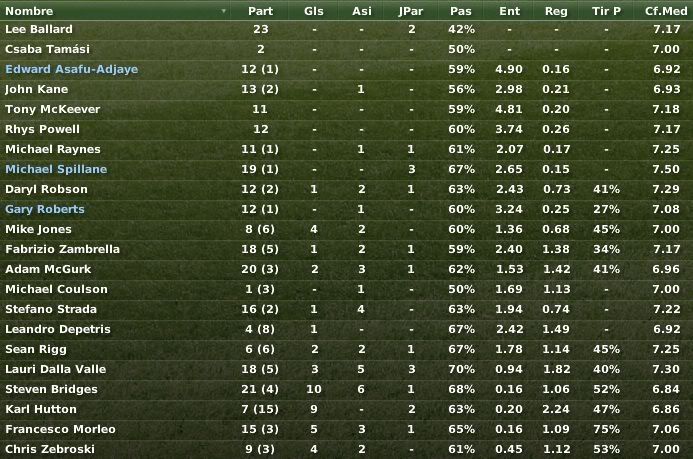The image size is (693, 459).
Task: Sort by Cf.Med average rating
Action: pyautogui.click(x=666, y=11)
